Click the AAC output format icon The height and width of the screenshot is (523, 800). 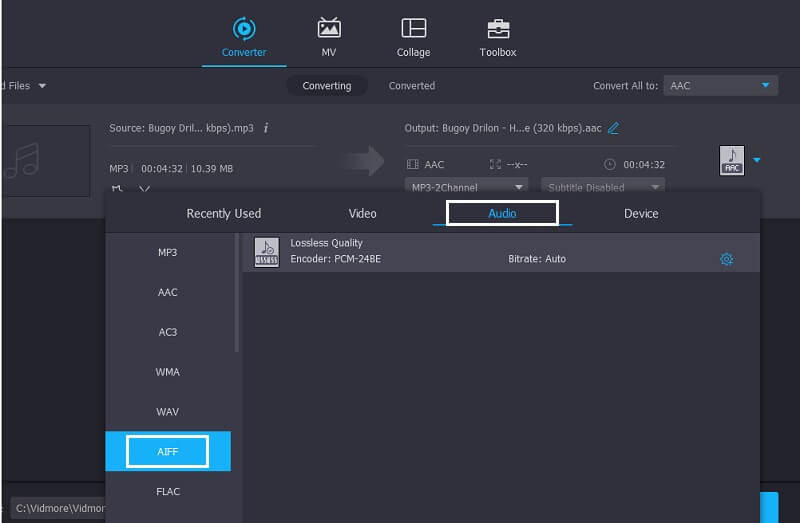point(732,161)
